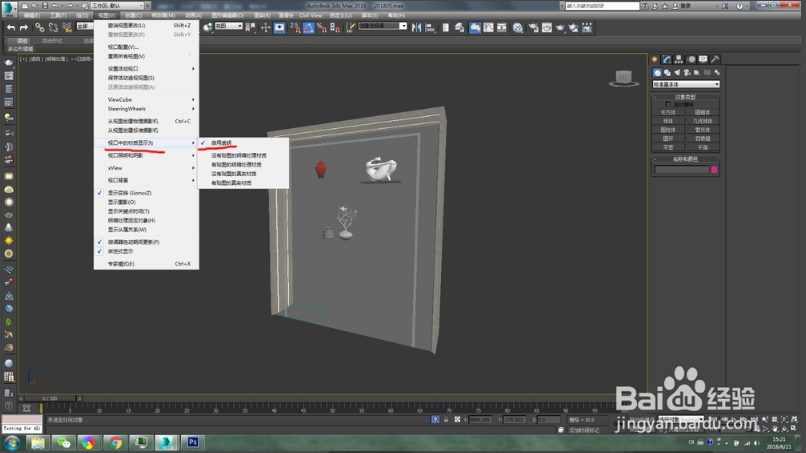Expand the SteeringWheels submenu
The width and height of the screenshot is (806, 453).
[x=146, y=109]
